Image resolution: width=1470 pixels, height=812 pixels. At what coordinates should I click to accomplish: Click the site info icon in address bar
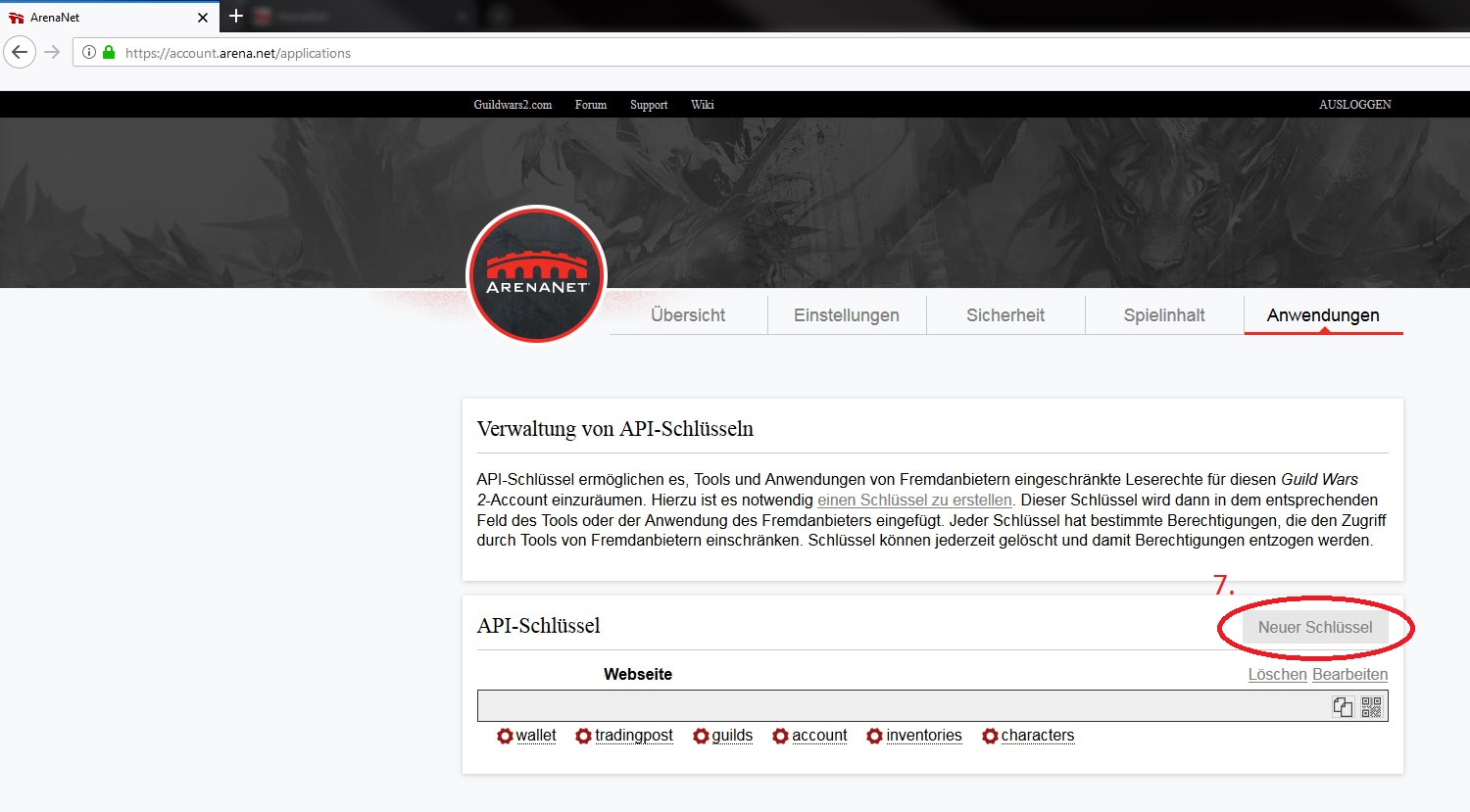click(x=89, y=53)
